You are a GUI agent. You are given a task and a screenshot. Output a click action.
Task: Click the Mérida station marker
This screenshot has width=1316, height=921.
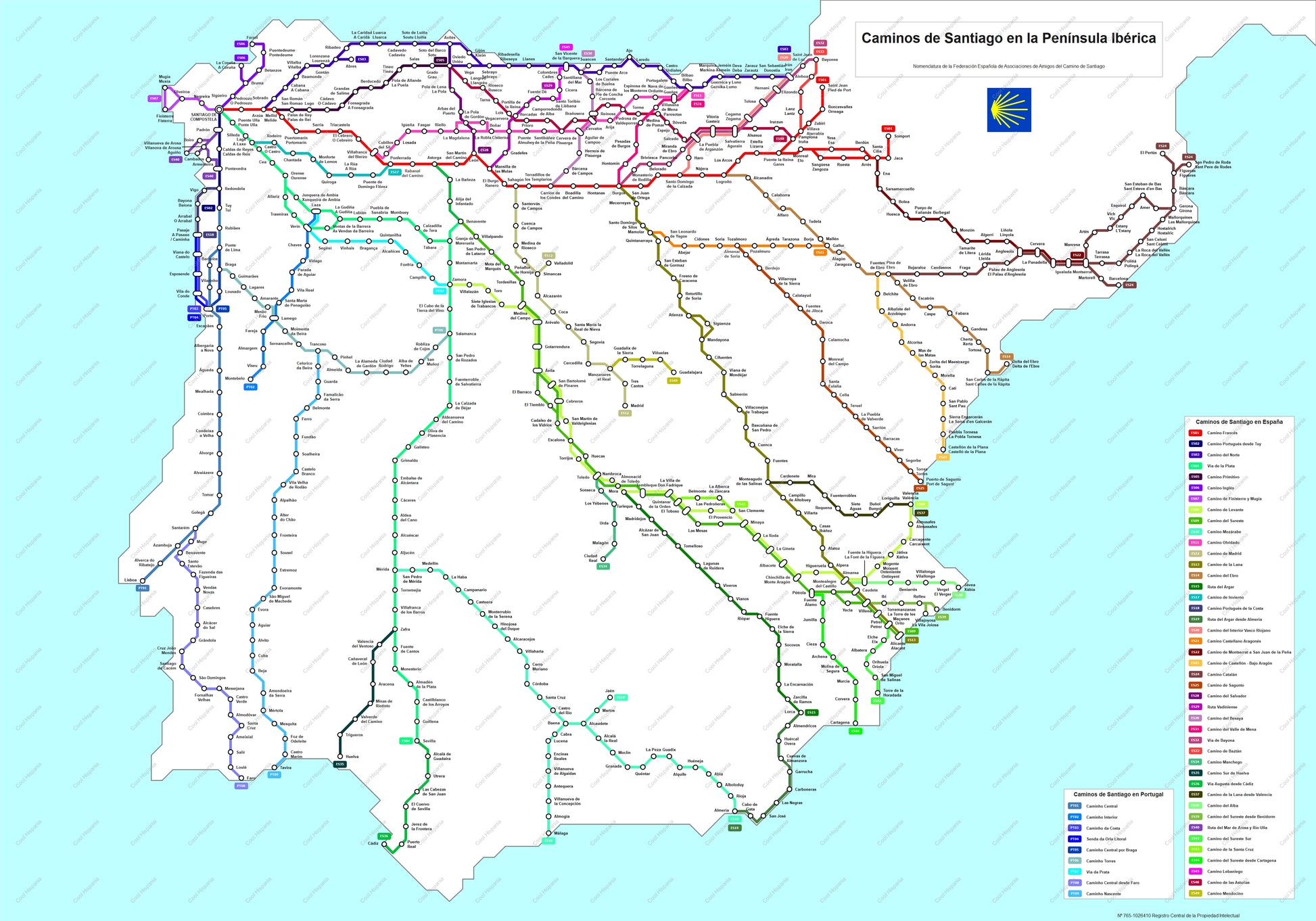(x=395, y=569)
